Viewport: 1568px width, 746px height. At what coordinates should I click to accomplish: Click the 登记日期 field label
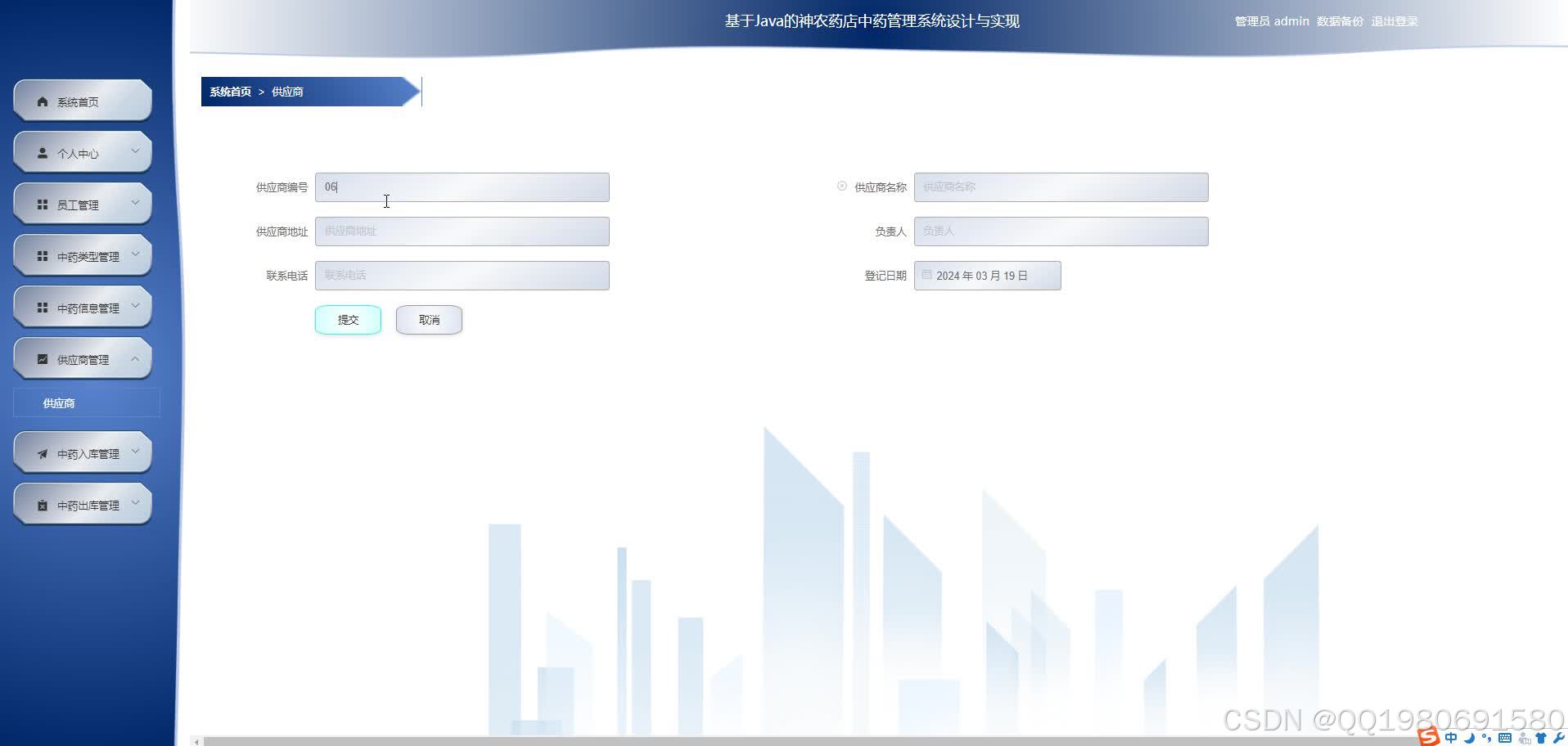885,276
